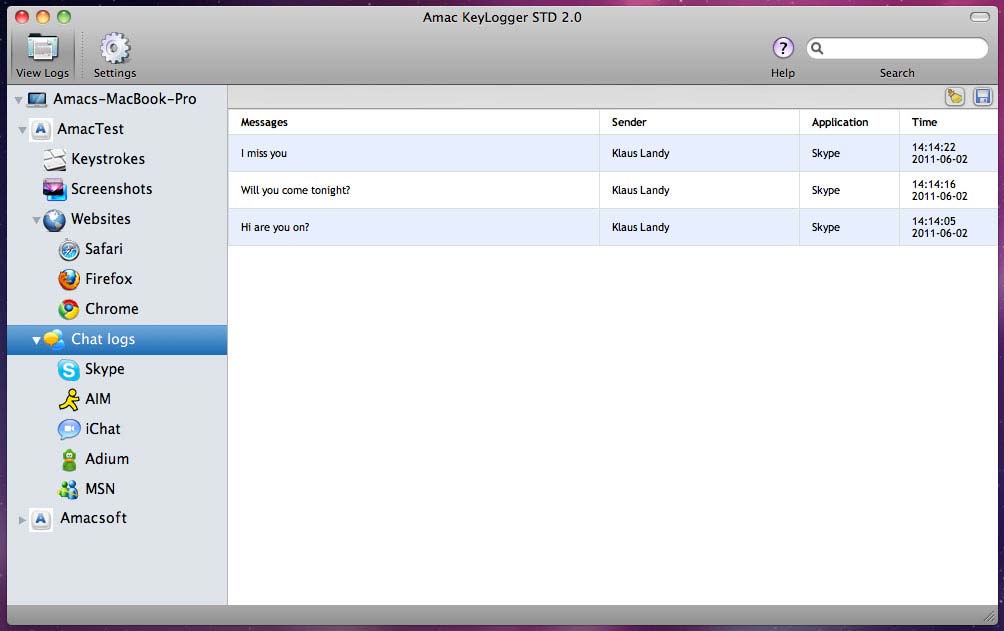Click Skype cell in 'Hi are you on?' row
The width and height of the screenshot is (1004, 631).
pos(825,227)
